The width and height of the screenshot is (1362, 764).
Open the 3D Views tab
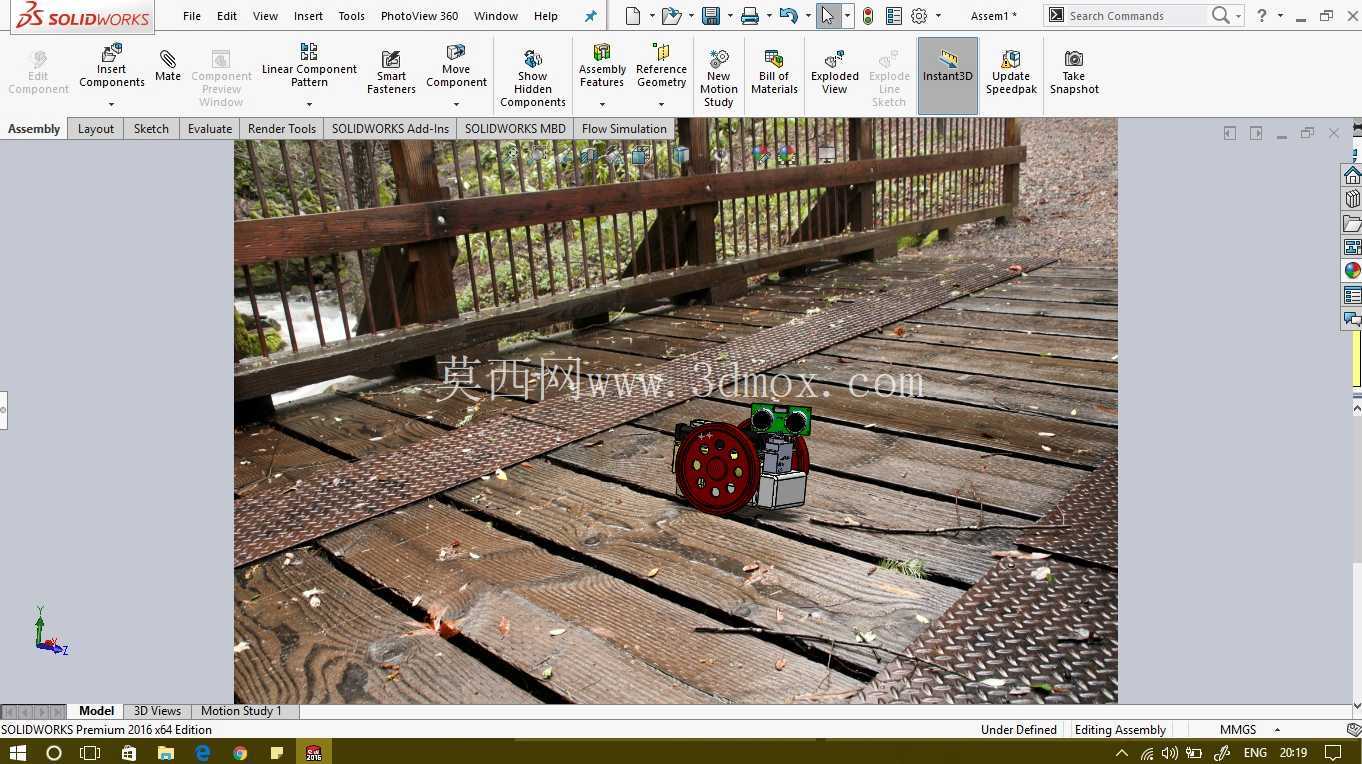coord(157,711)
